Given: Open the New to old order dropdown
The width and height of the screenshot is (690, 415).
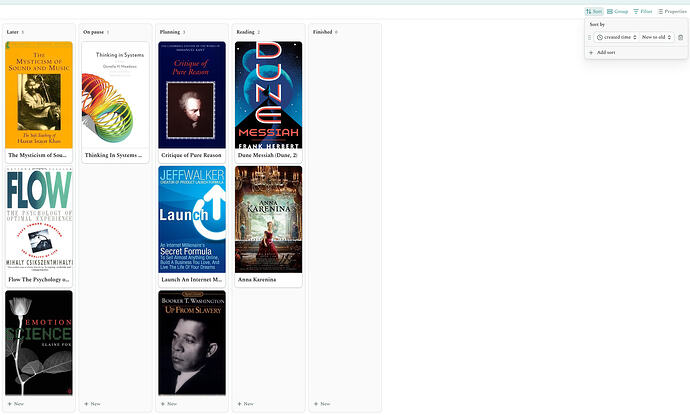Looking at the screenshot, I should tap(657, 37).
